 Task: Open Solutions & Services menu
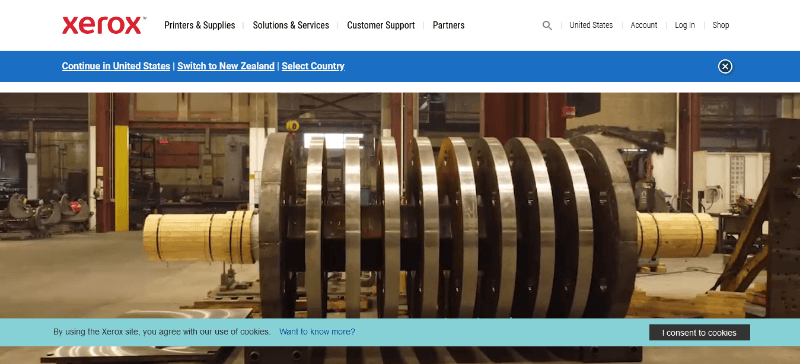(x=291, y=25)
